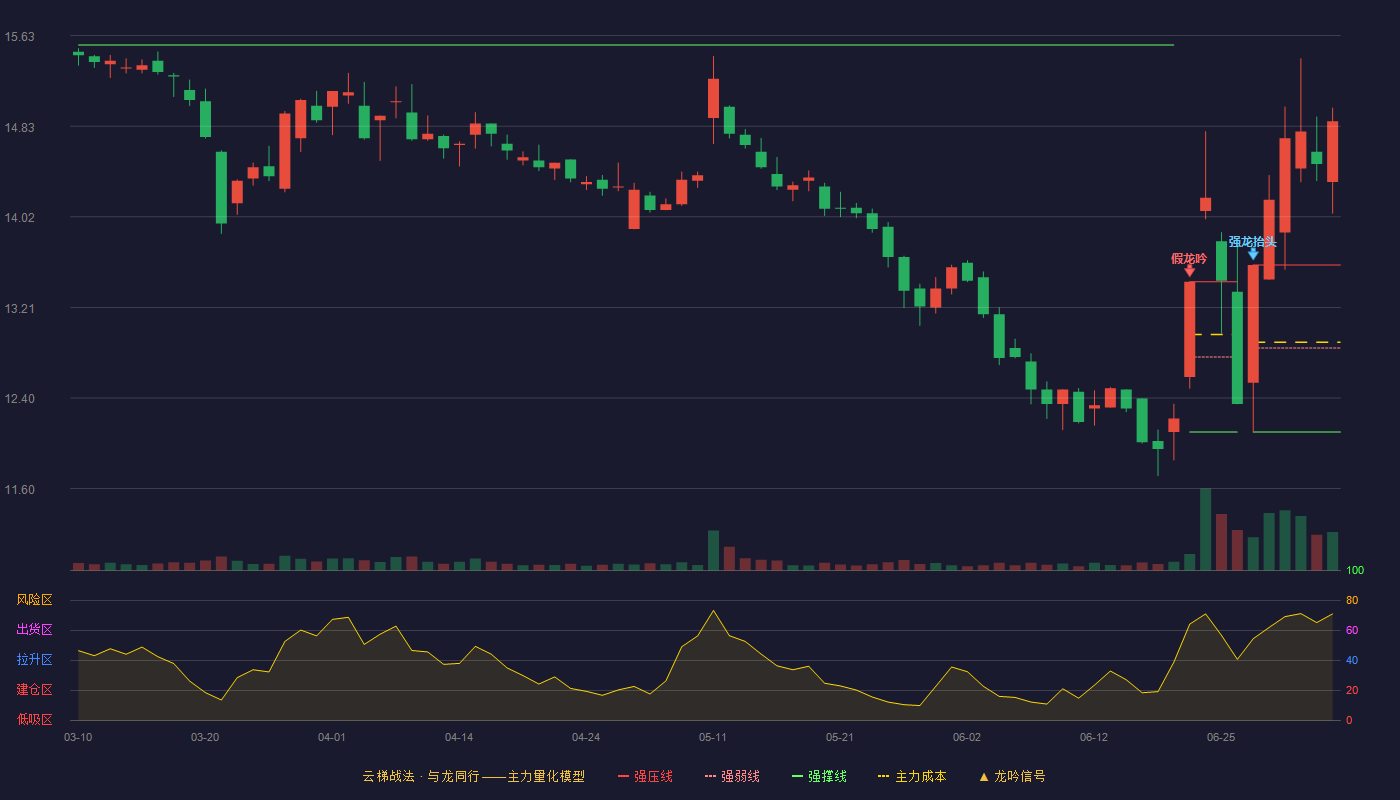Click the 13.21 price axis label
1400x800 pixels.
point(19,308)
